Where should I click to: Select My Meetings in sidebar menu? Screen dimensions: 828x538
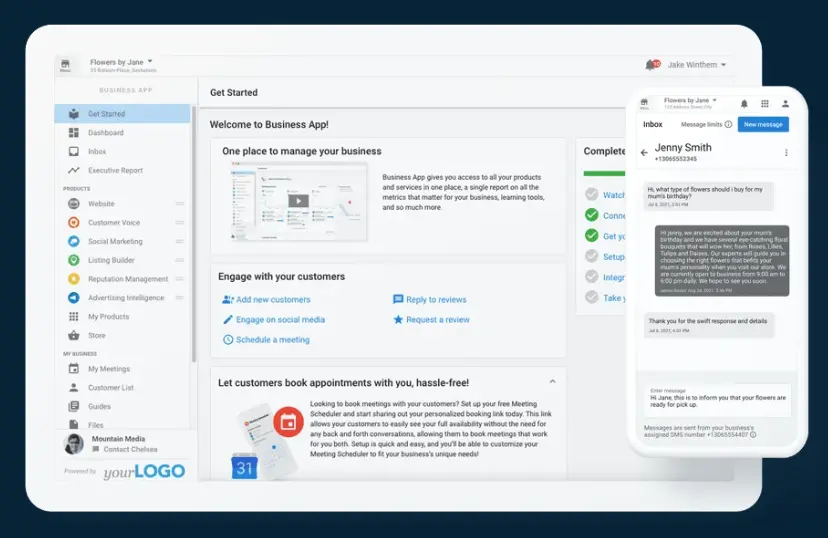click(x=108, y=369)
